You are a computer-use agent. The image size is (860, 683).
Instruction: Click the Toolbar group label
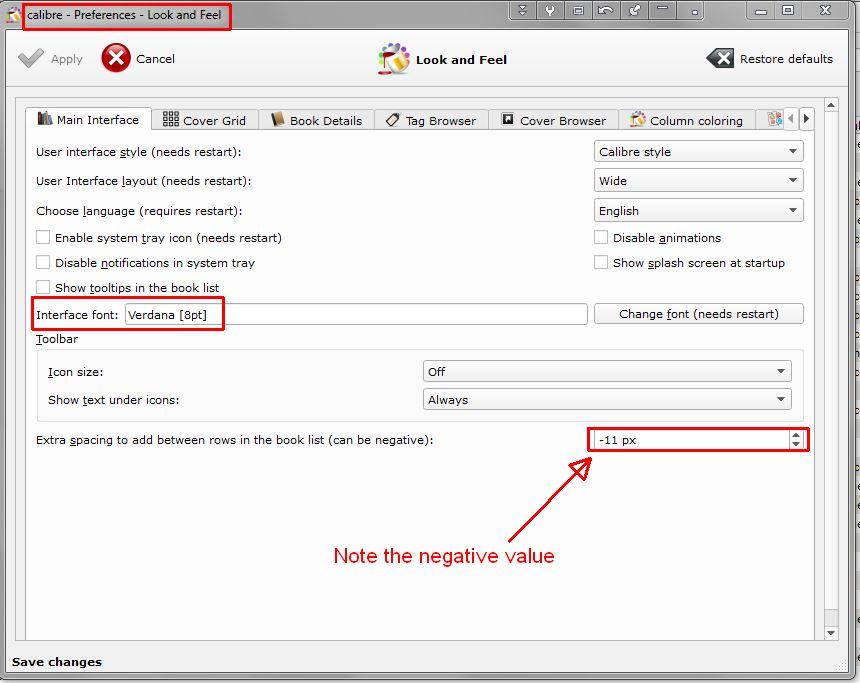(x=57, y=339)
